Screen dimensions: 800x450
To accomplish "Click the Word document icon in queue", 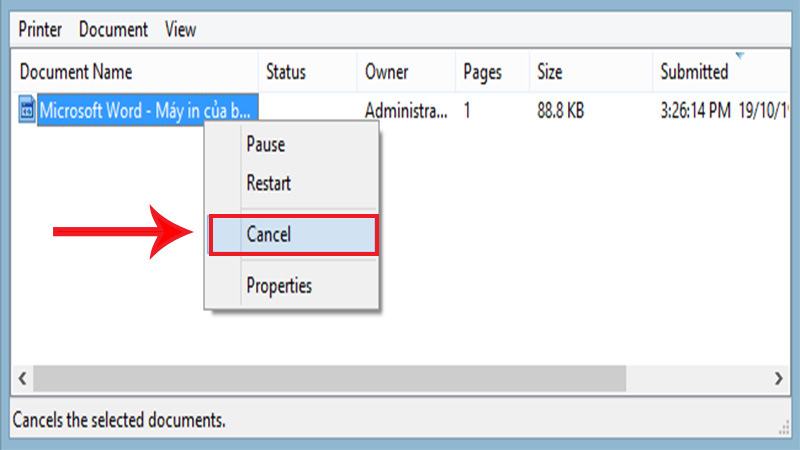I will pyautogui.click(x=27, y=109).
